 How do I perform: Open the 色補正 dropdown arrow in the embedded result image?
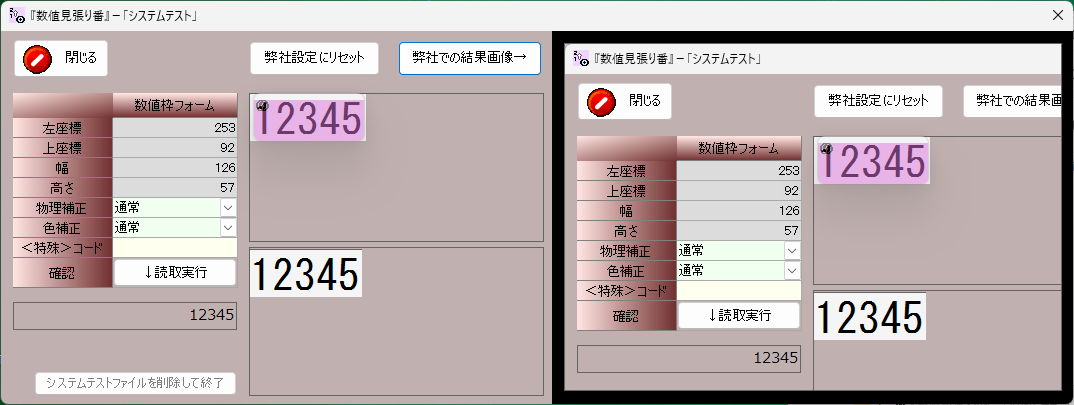point(792,270)
